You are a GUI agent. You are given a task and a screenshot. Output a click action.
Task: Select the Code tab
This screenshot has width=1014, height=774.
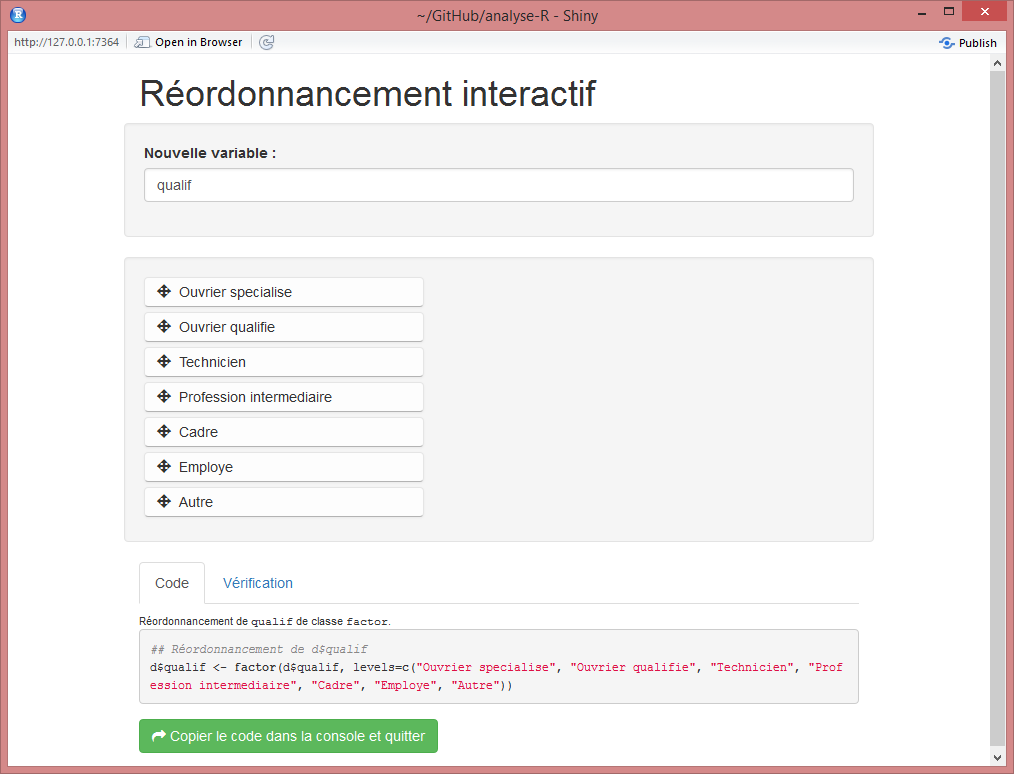tap(172, 583)
